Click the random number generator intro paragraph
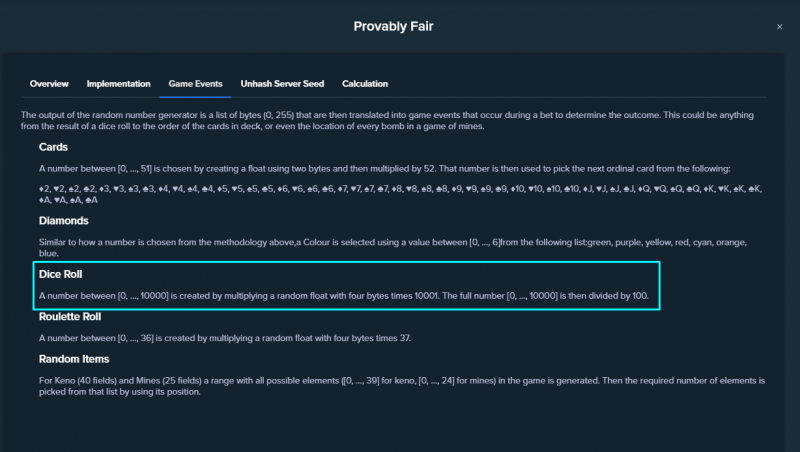The image size is (800, 452). pos(387,120)
